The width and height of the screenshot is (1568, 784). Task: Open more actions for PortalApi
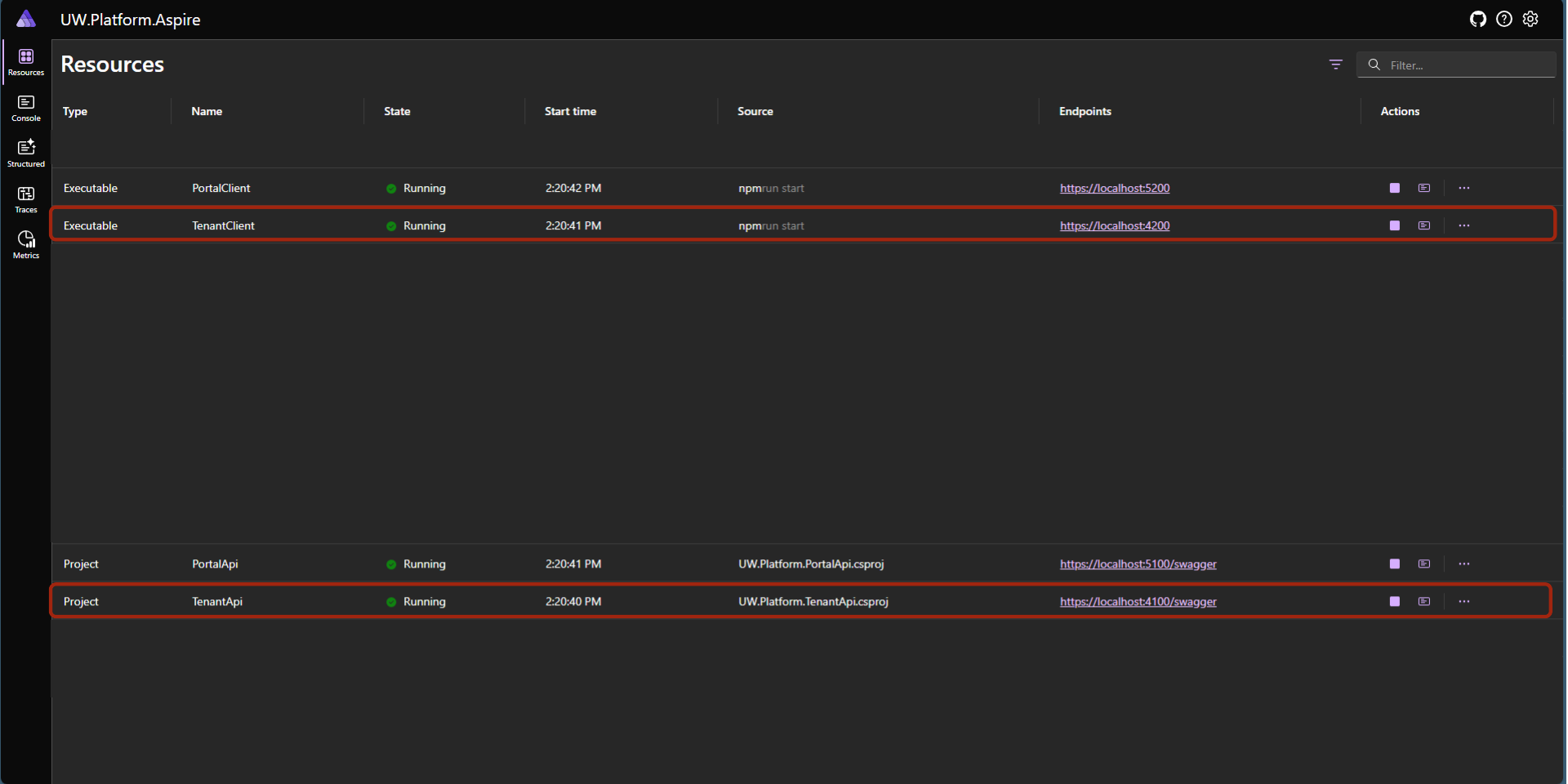(x=1463, y=564)
